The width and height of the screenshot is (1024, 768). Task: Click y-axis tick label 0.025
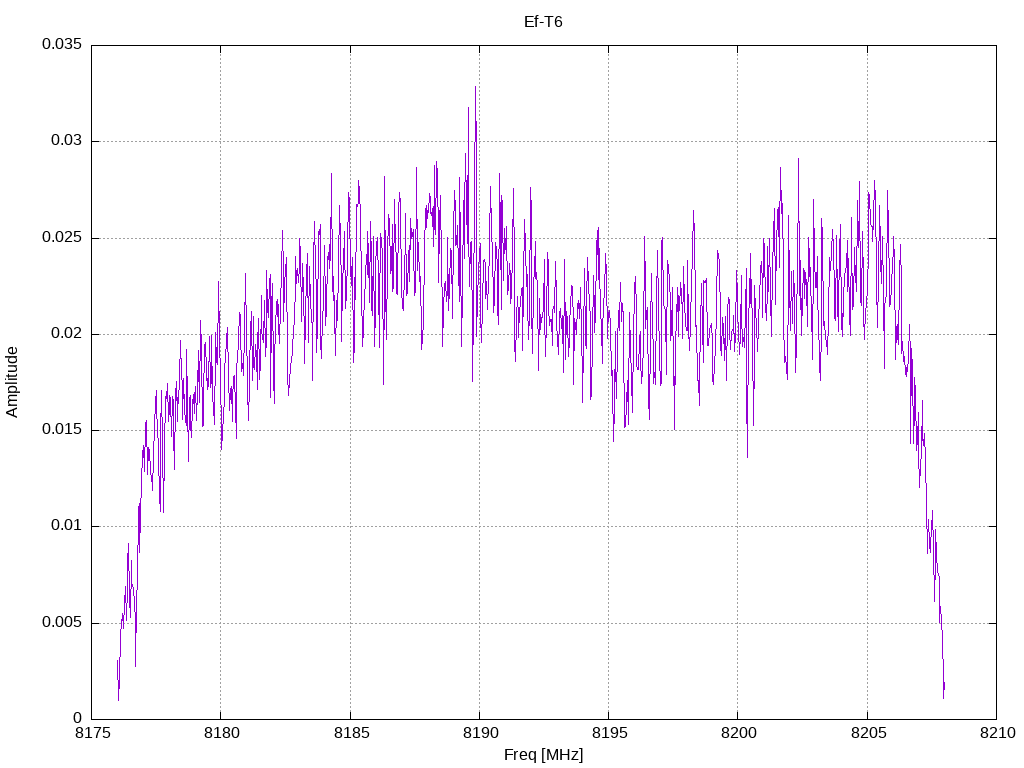pyautogui.click(x=62, y=237)
